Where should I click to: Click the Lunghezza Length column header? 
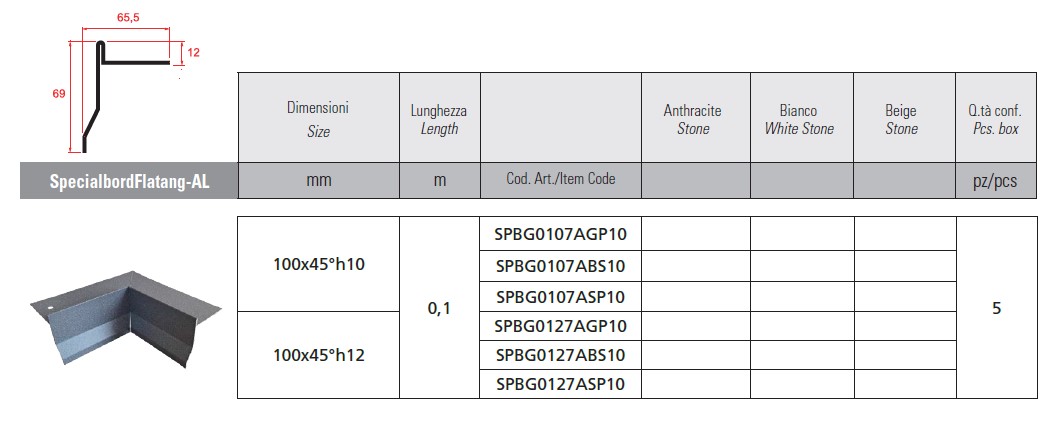(440, 118)
